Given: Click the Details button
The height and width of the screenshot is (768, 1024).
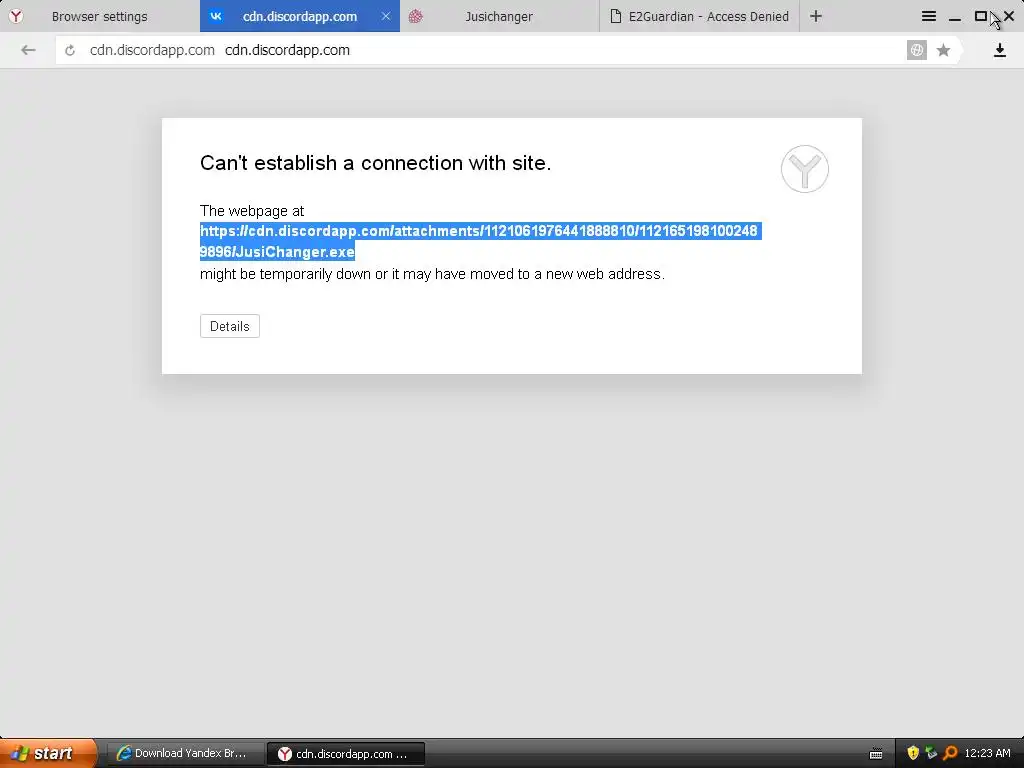Looking at the screenshot, I should pos(230,327).
